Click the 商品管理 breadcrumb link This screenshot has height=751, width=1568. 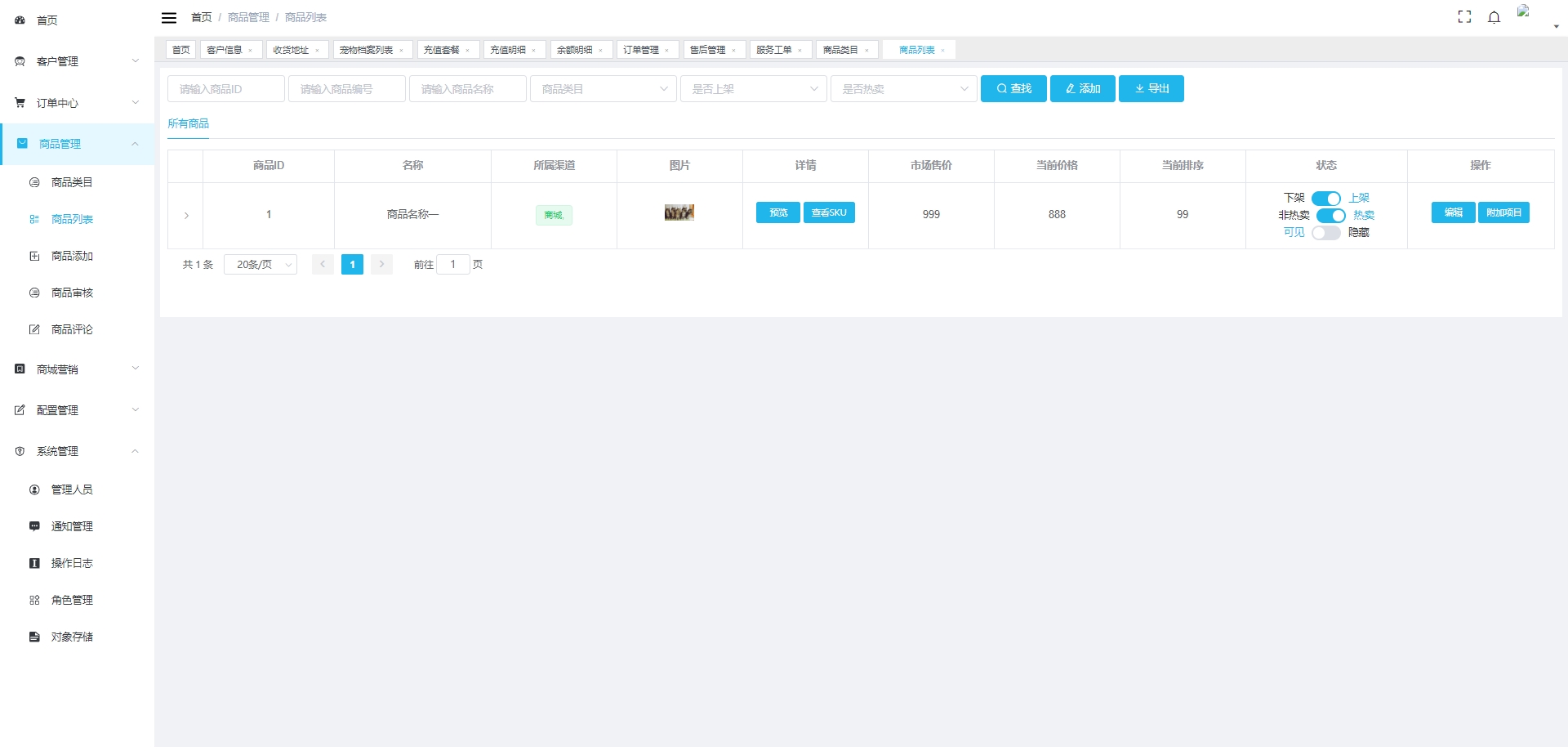pos(248,17)
